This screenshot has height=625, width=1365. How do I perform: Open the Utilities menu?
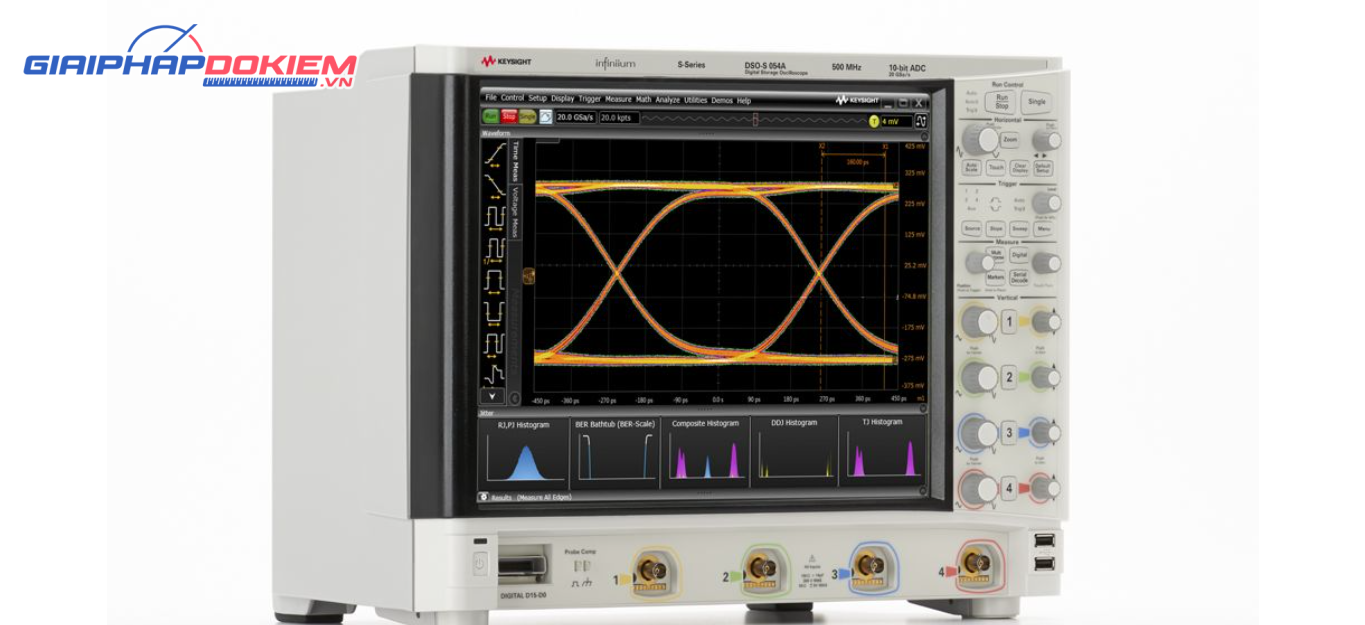coord(695,100)
